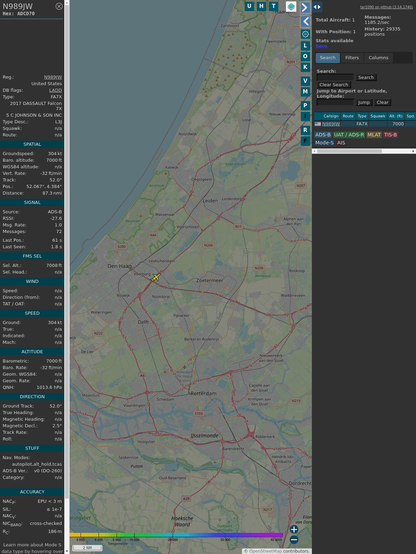Click the Clear Search button
Viewport: 416px width, 554px height.
334,85
